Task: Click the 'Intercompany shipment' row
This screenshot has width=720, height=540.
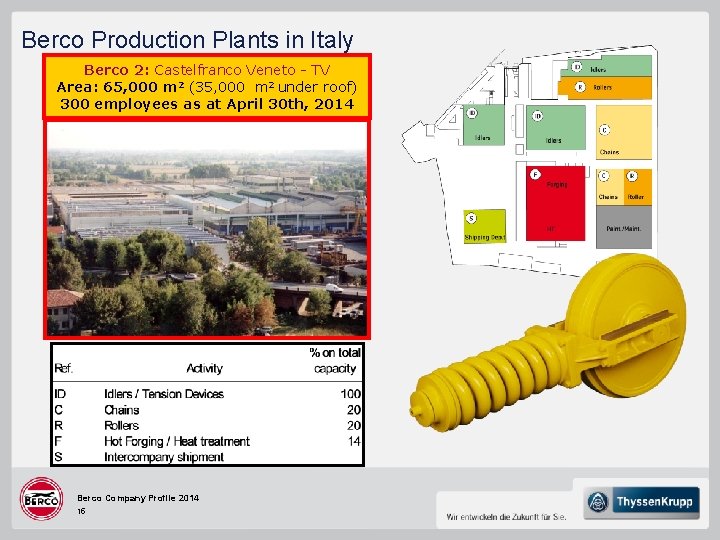Action: [x=208, y=457]
